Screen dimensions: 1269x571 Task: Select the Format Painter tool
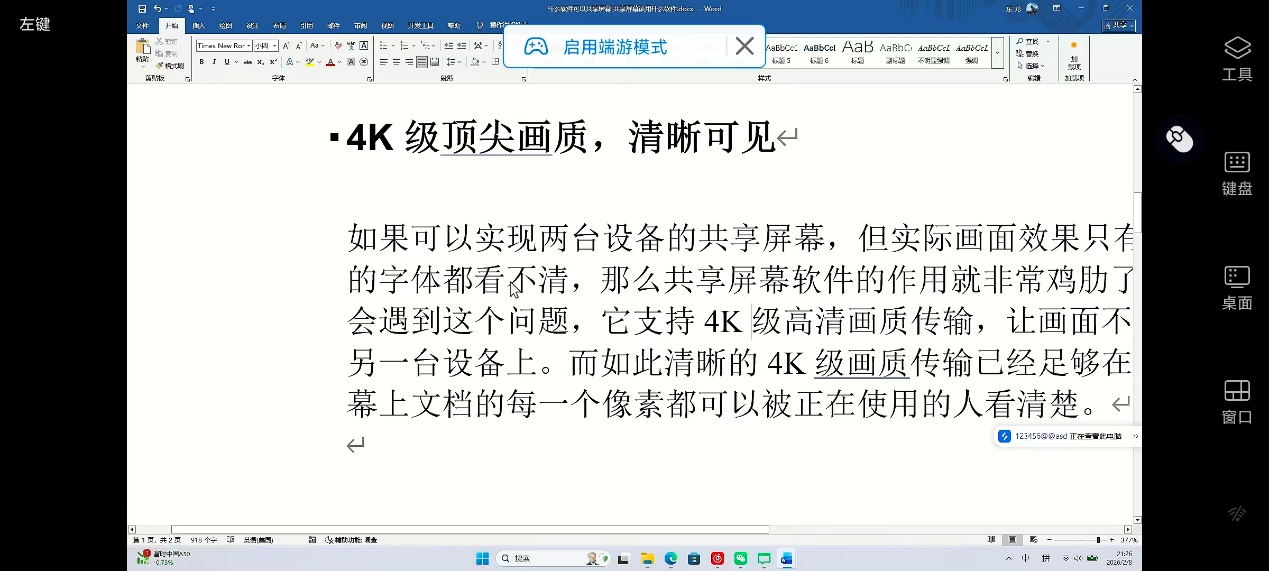(x=169, y=65)
